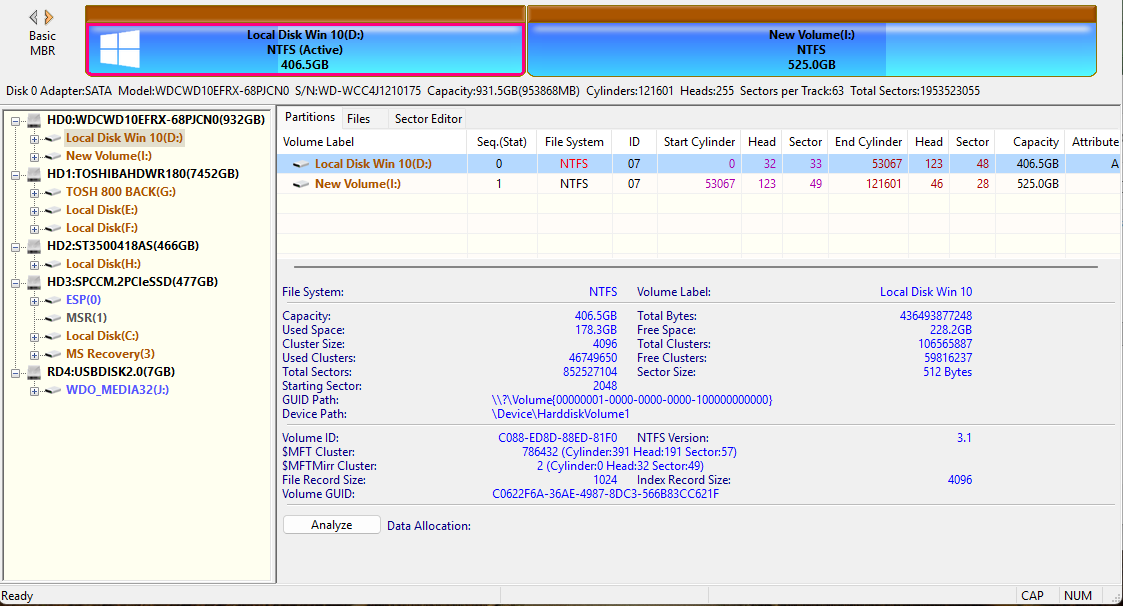
Task: Expand ESP(0) tree node
Action: pyautogui.click(x=34, y=300)
